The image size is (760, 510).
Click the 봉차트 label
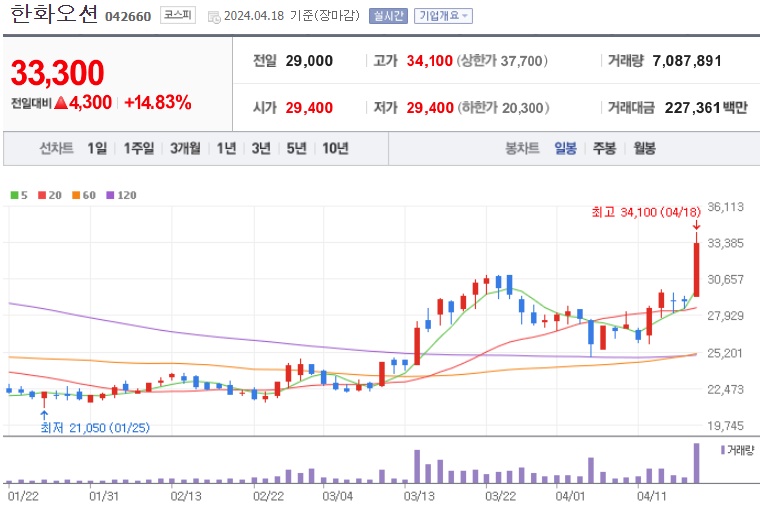pyautogui.click(x=522, y=148)
